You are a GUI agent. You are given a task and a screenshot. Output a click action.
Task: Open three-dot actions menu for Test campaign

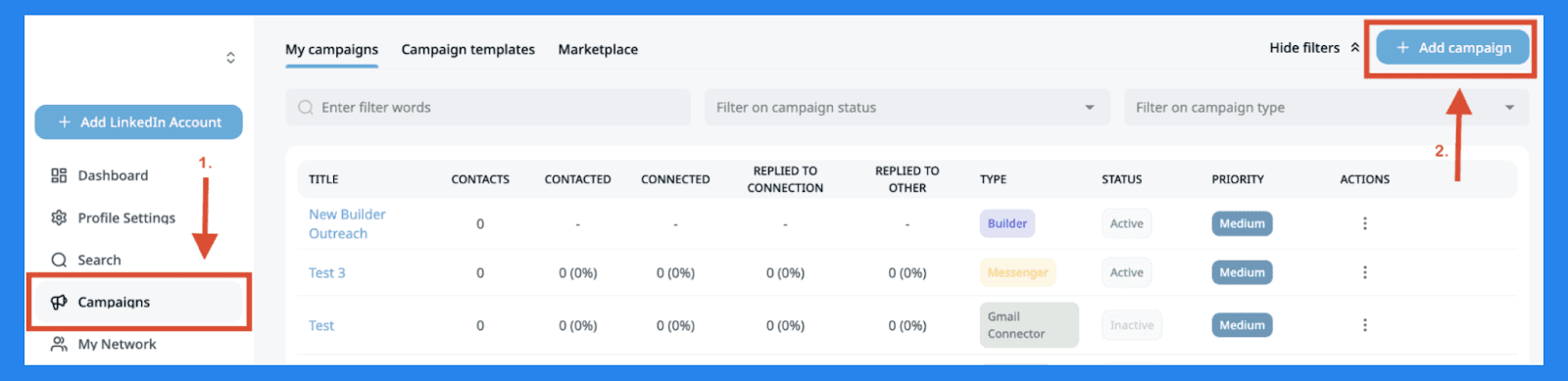[x=1364, y=325]
